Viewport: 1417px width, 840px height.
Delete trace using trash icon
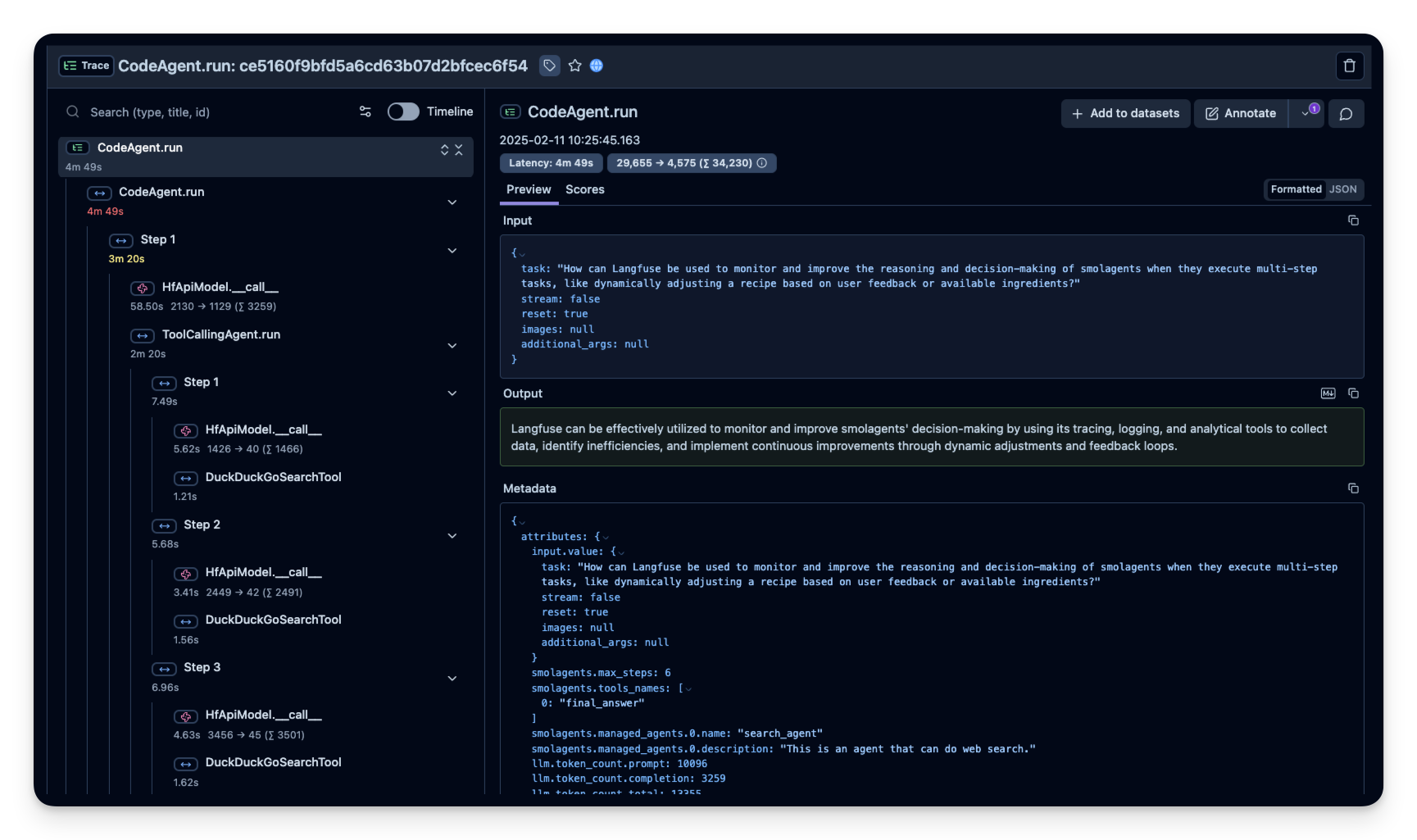(1349, 66)
